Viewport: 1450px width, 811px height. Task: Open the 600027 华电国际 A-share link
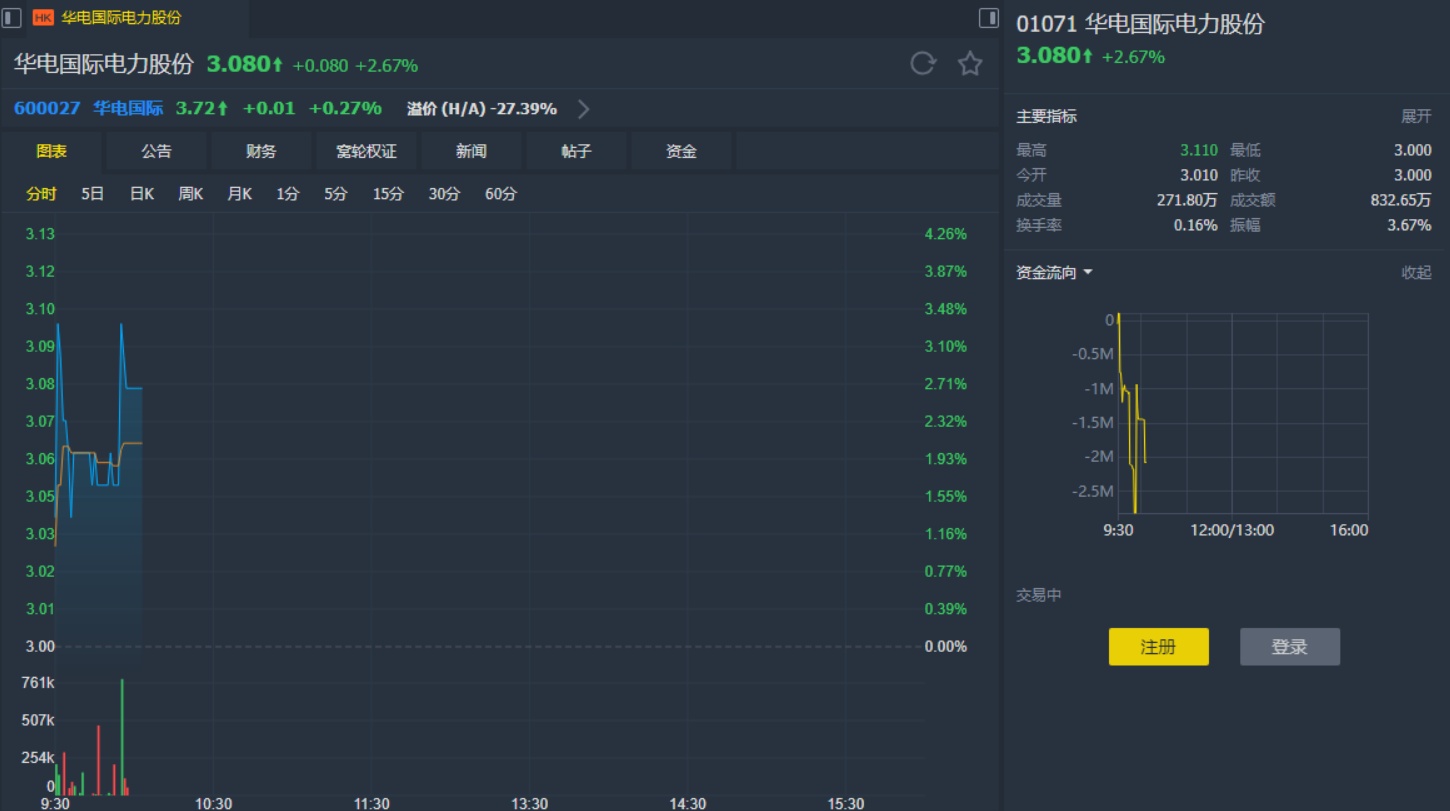point(88,108)
